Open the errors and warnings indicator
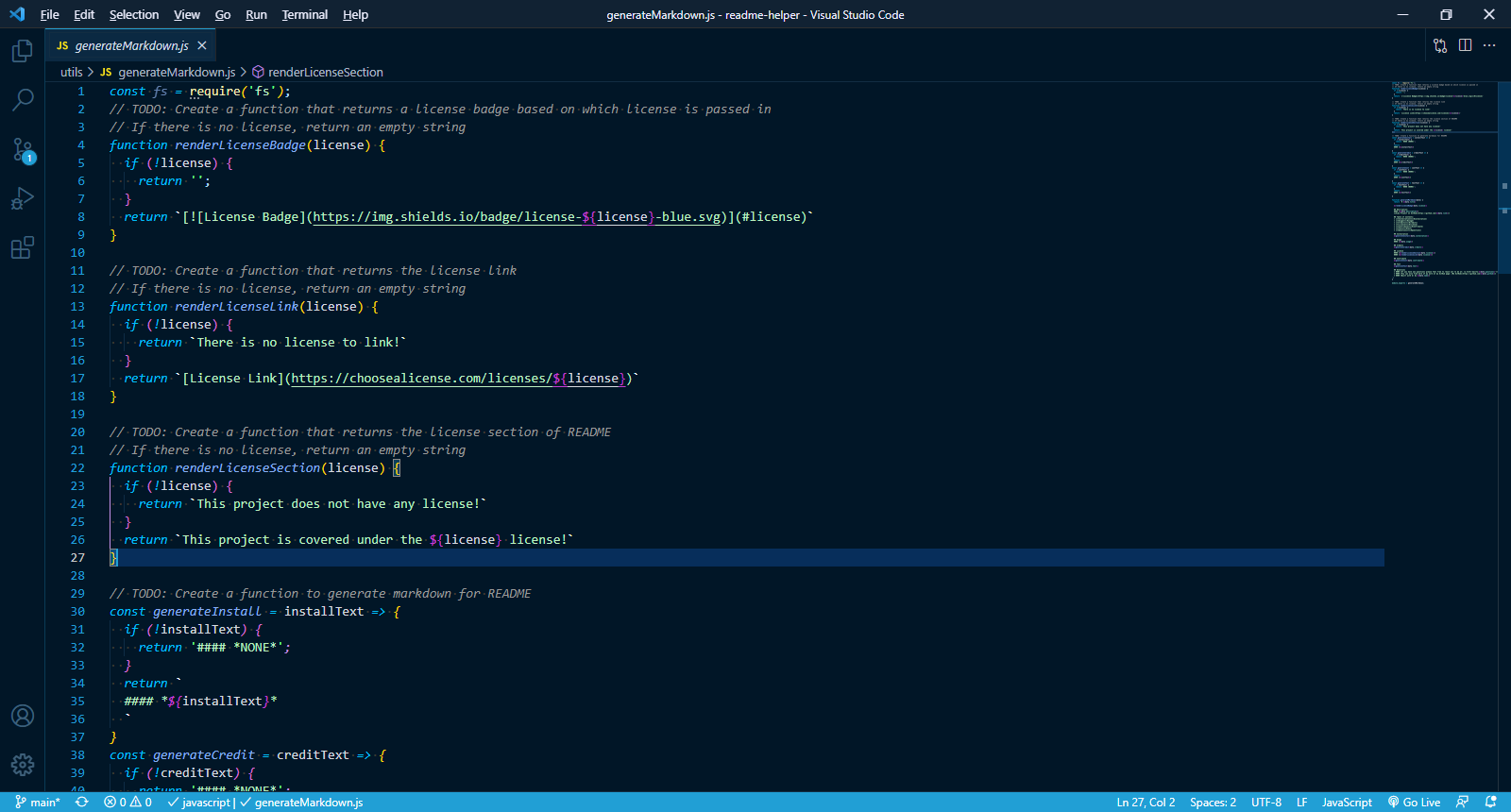Screen dimensions: 1511x812 coord(128,803)
